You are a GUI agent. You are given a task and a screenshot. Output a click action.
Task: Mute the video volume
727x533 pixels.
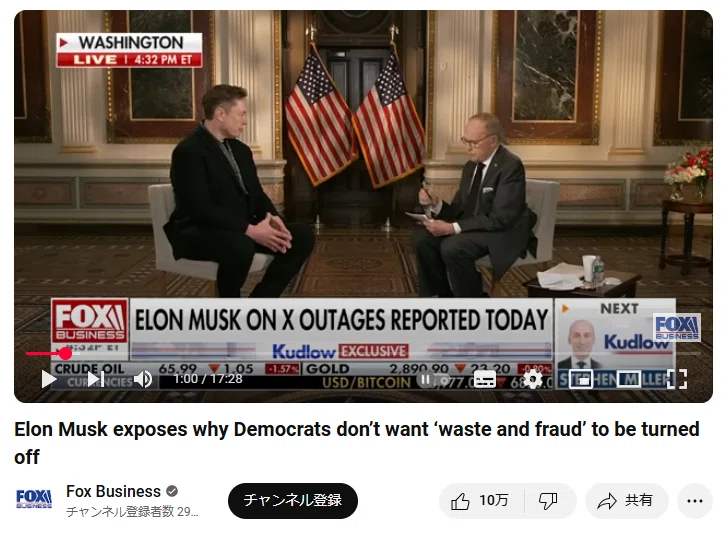(x=143, y=379)
